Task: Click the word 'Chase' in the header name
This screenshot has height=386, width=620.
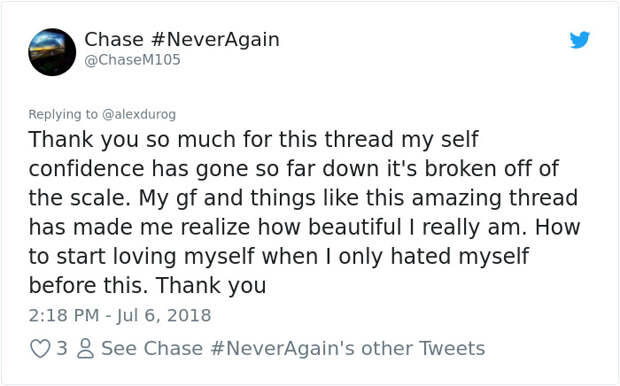Action: 114,40
